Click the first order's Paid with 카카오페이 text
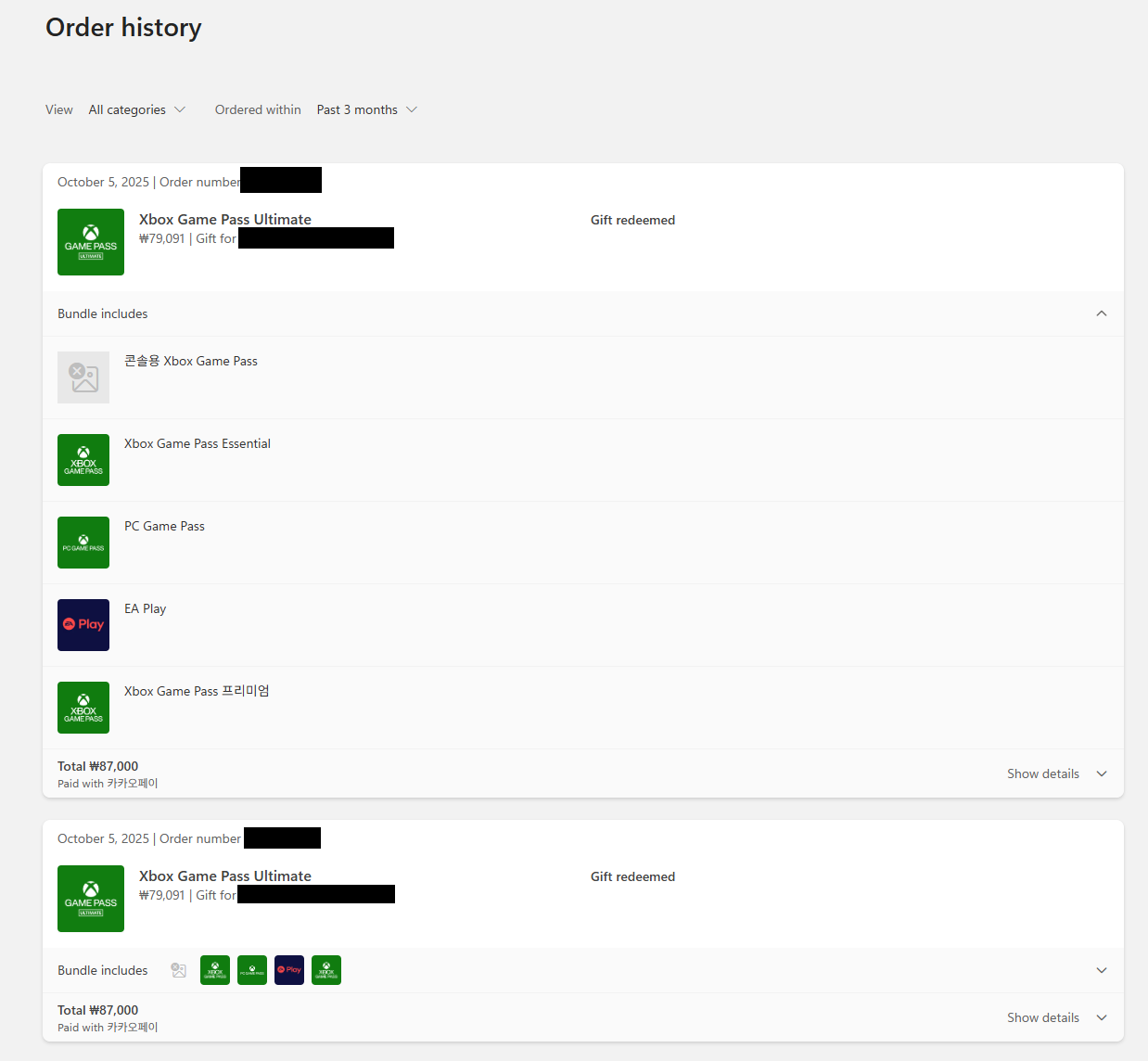 (108, 784)
